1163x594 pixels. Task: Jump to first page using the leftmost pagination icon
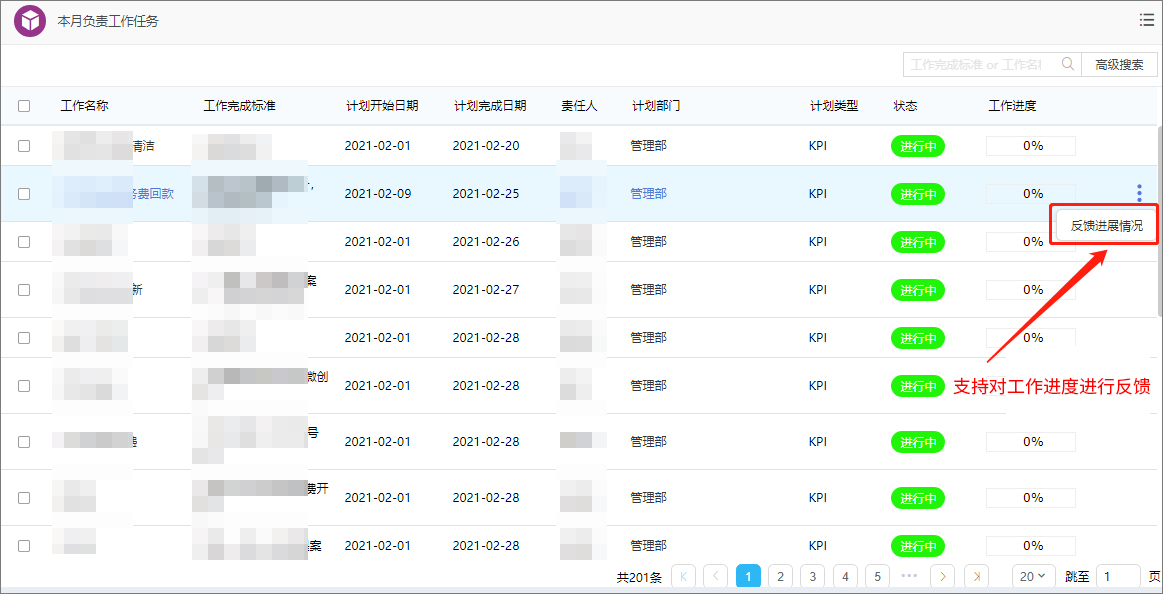(x=684, y=576)
